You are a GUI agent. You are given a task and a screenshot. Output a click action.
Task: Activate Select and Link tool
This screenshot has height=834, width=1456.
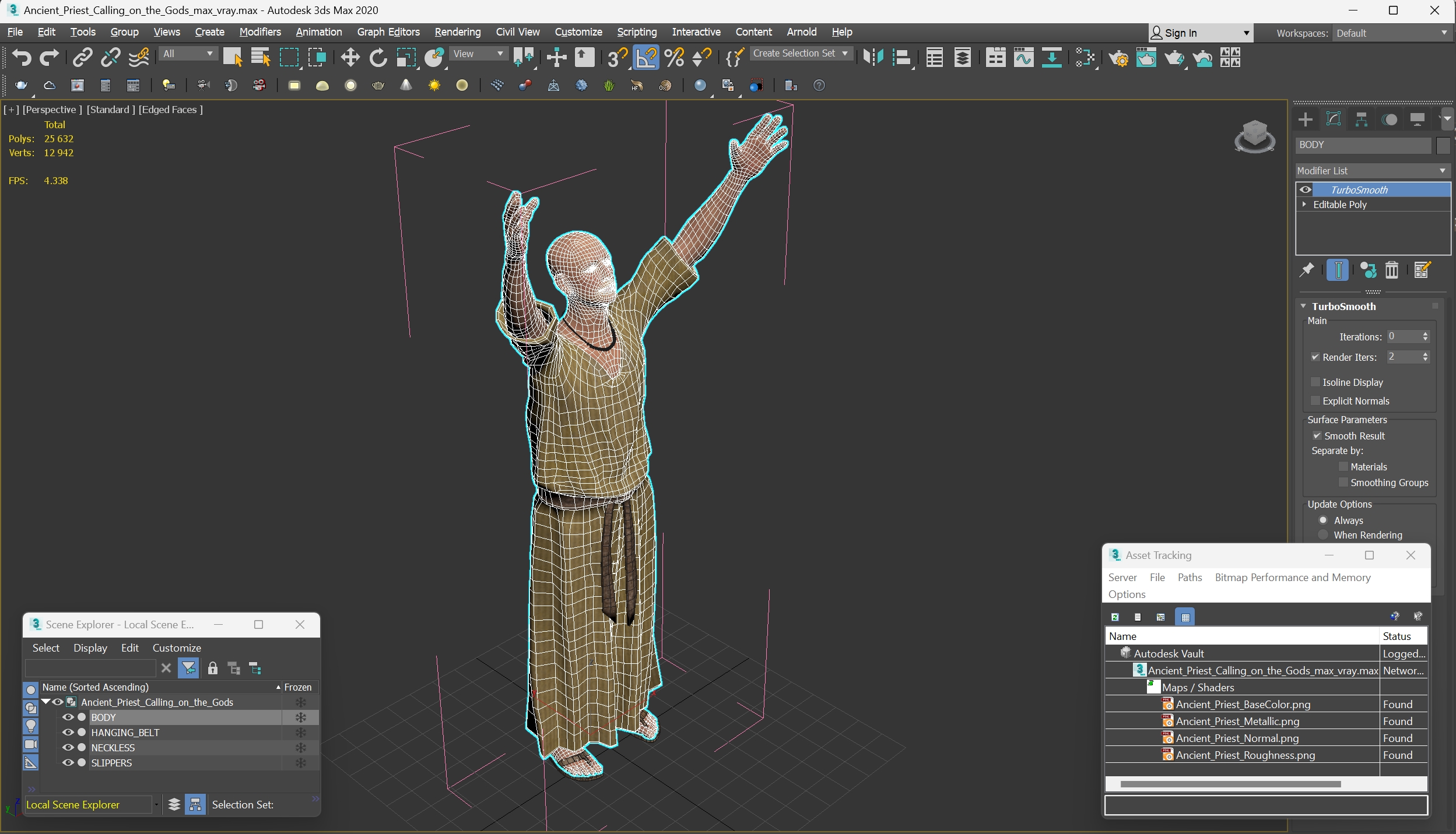[x=82, y=57]
